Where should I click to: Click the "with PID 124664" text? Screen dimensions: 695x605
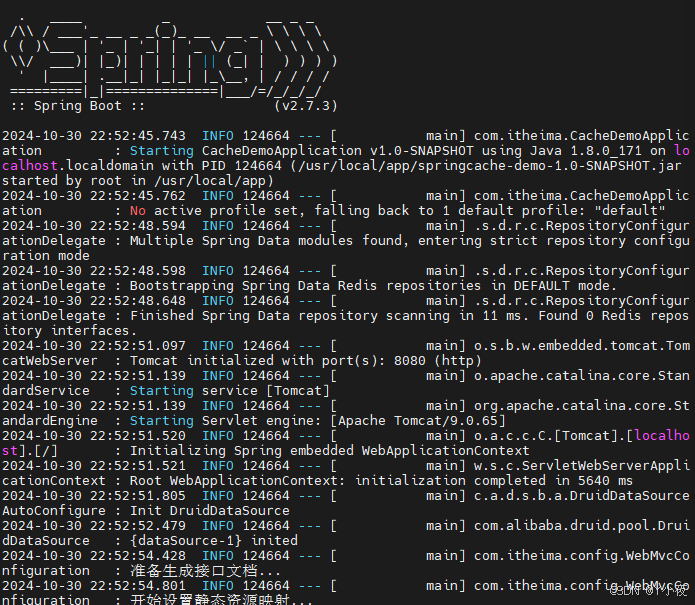point(222,166)
